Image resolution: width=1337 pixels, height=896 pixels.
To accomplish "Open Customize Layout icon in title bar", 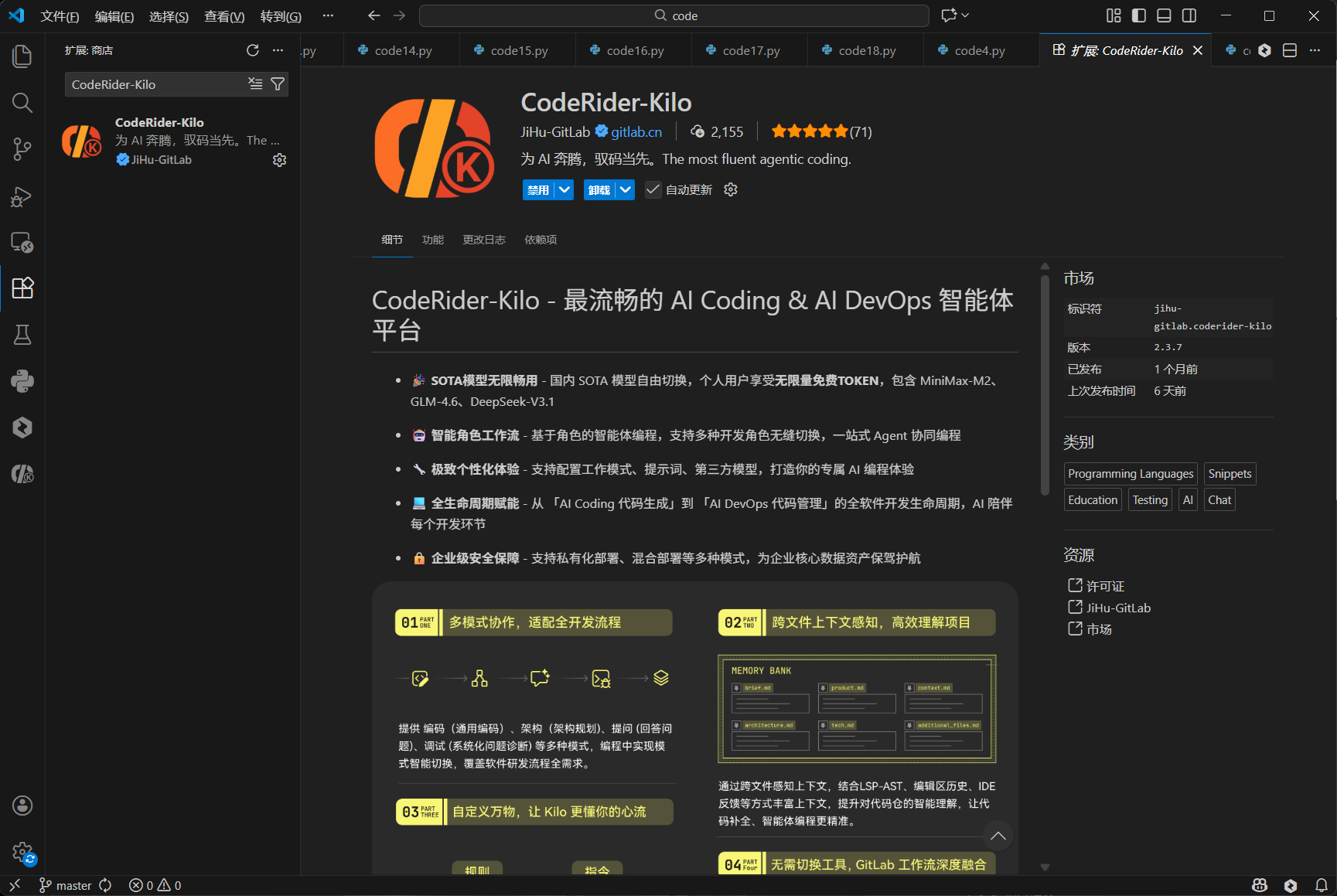I will (x=1114, y=15).
